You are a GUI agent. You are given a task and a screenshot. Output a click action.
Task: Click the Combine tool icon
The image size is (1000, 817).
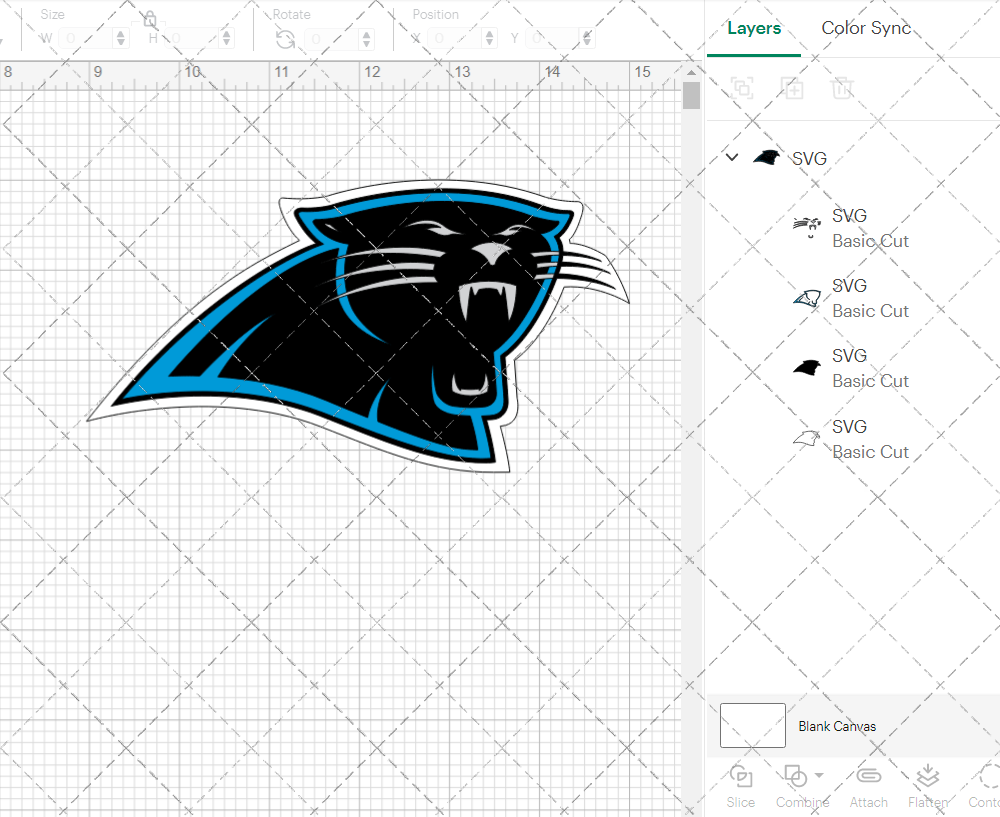coord(795,776)
